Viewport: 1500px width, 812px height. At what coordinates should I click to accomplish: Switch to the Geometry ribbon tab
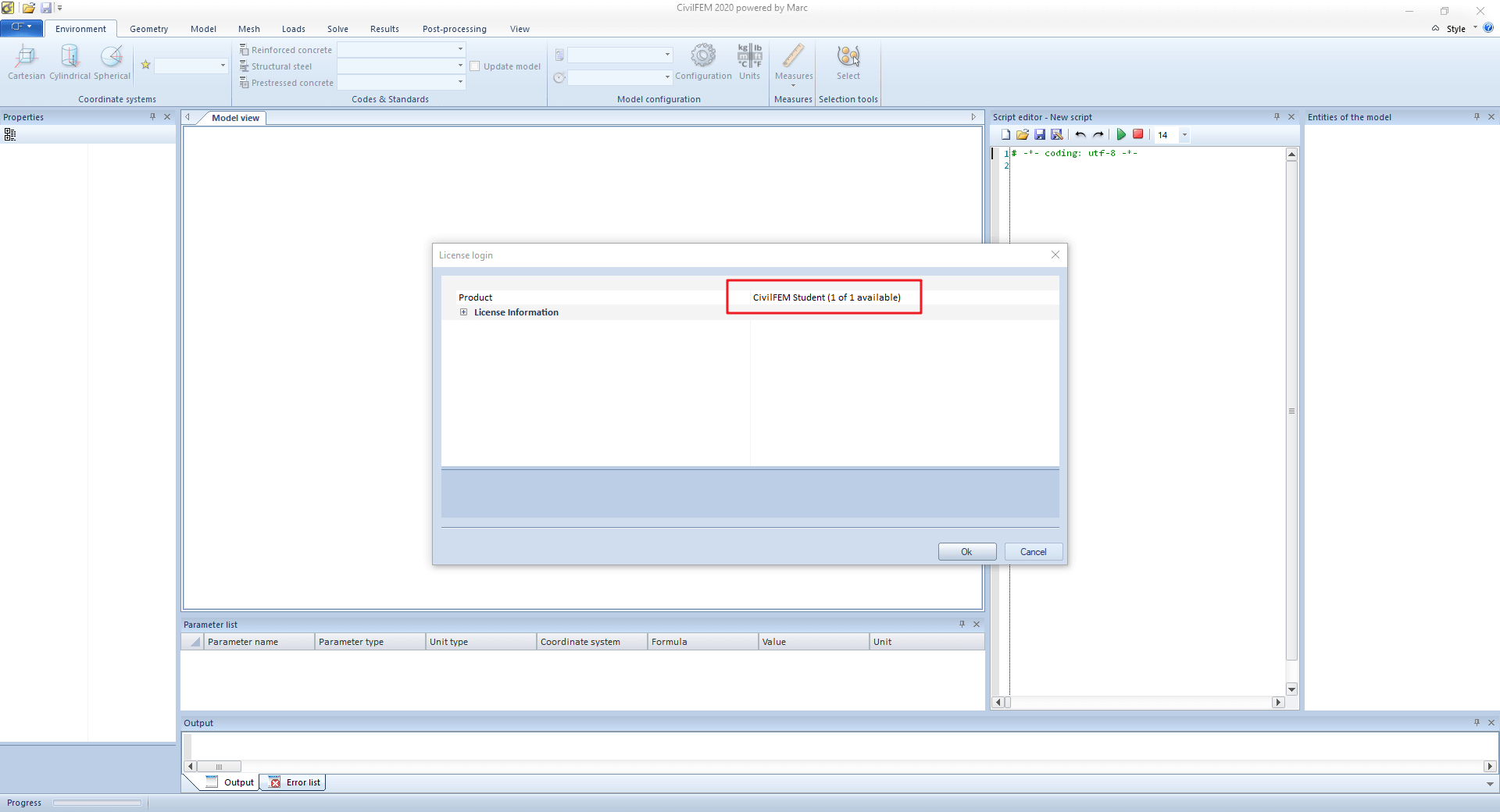click(148, 29)
